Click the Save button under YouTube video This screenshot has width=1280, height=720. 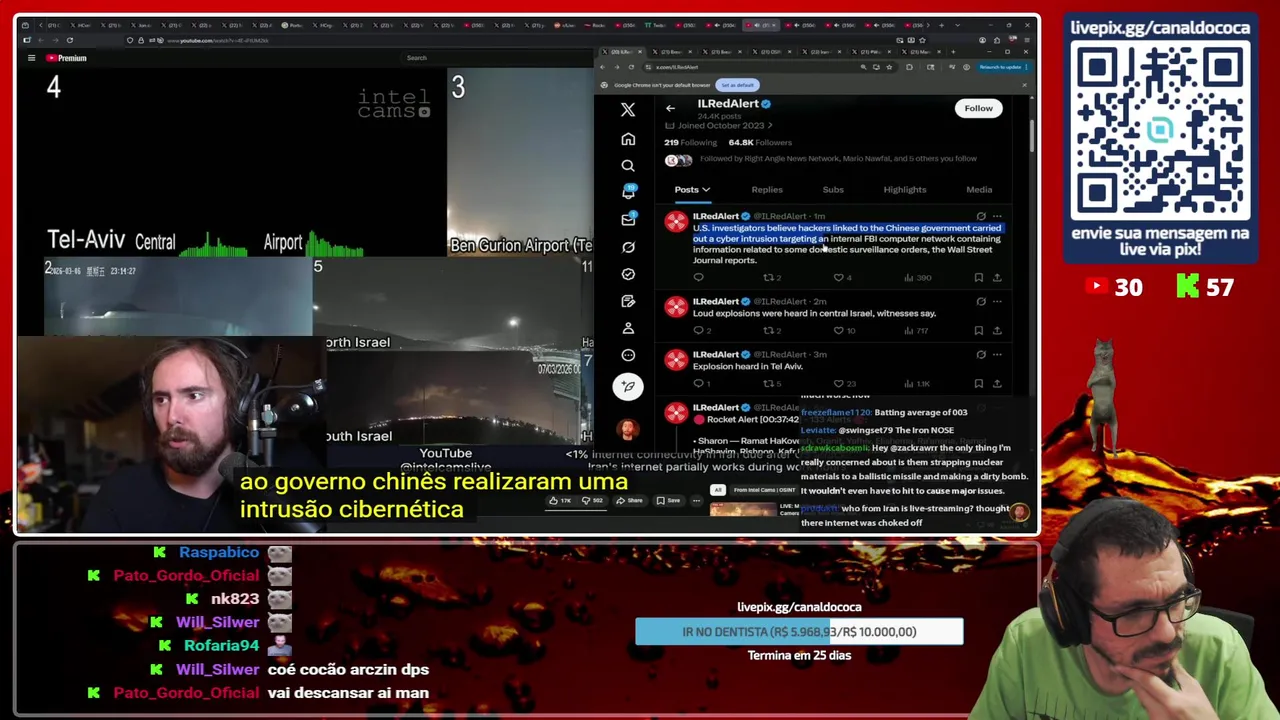click(668, 501)
